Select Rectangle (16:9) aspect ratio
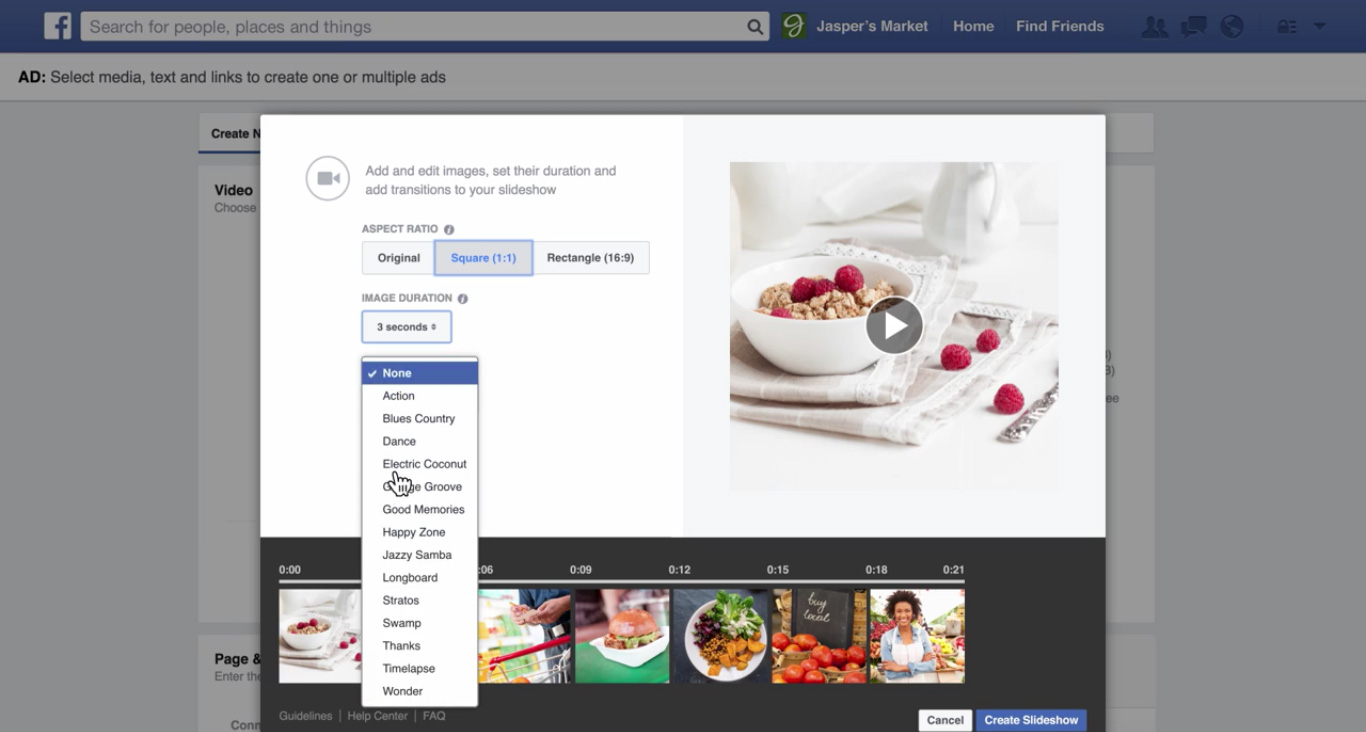The image size is (1366, 732). click(590, 258)
